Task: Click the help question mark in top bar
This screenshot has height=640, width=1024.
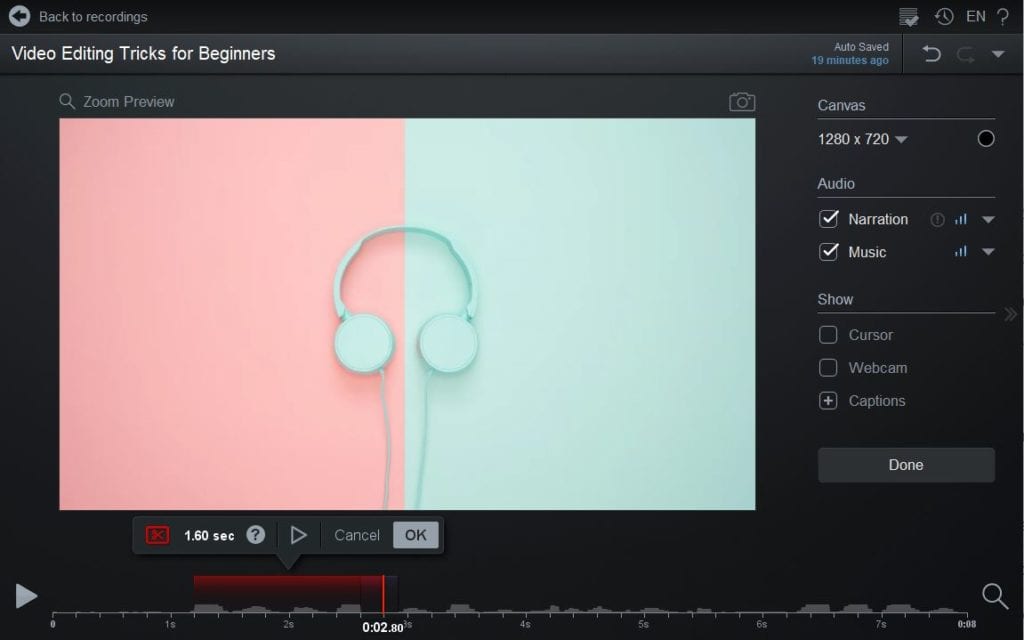Action: click(x=1002, y=16)
